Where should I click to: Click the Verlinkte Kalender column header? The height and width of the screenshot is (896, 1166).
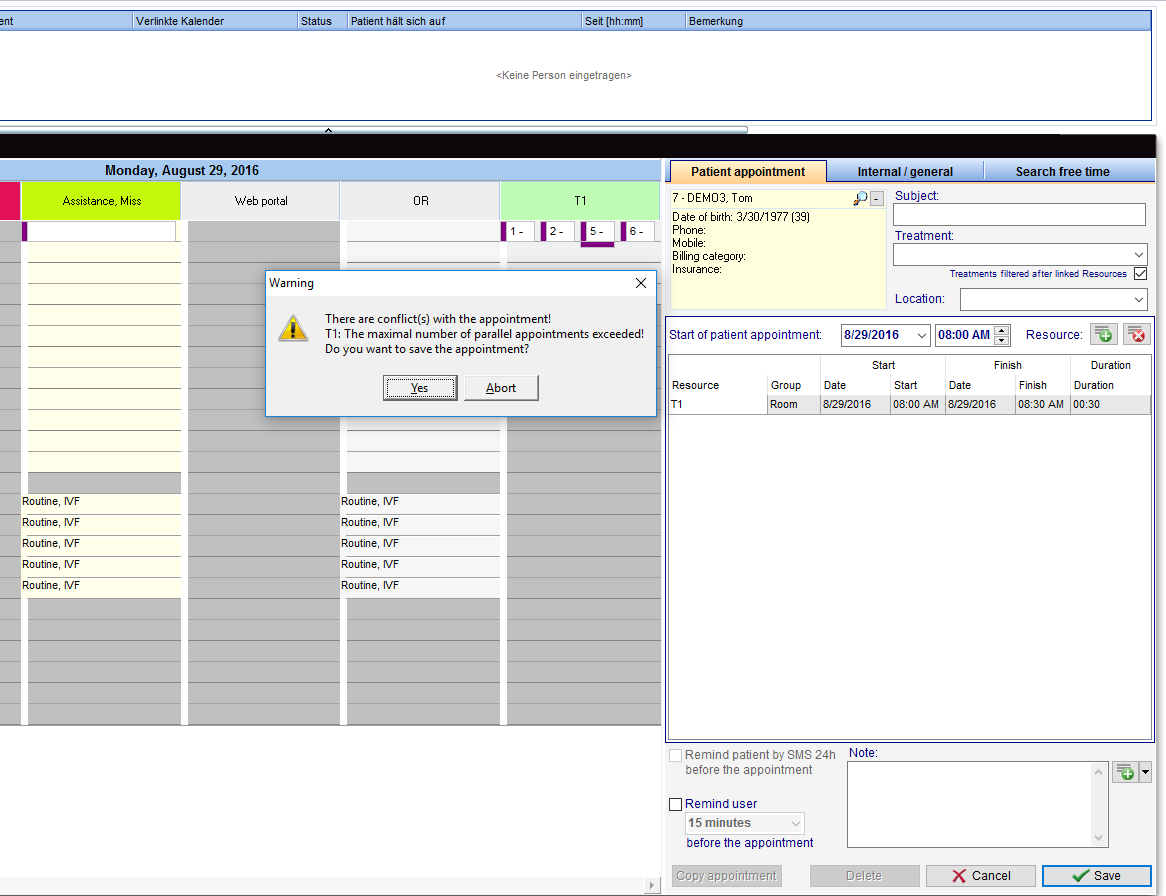coord(215,21)
